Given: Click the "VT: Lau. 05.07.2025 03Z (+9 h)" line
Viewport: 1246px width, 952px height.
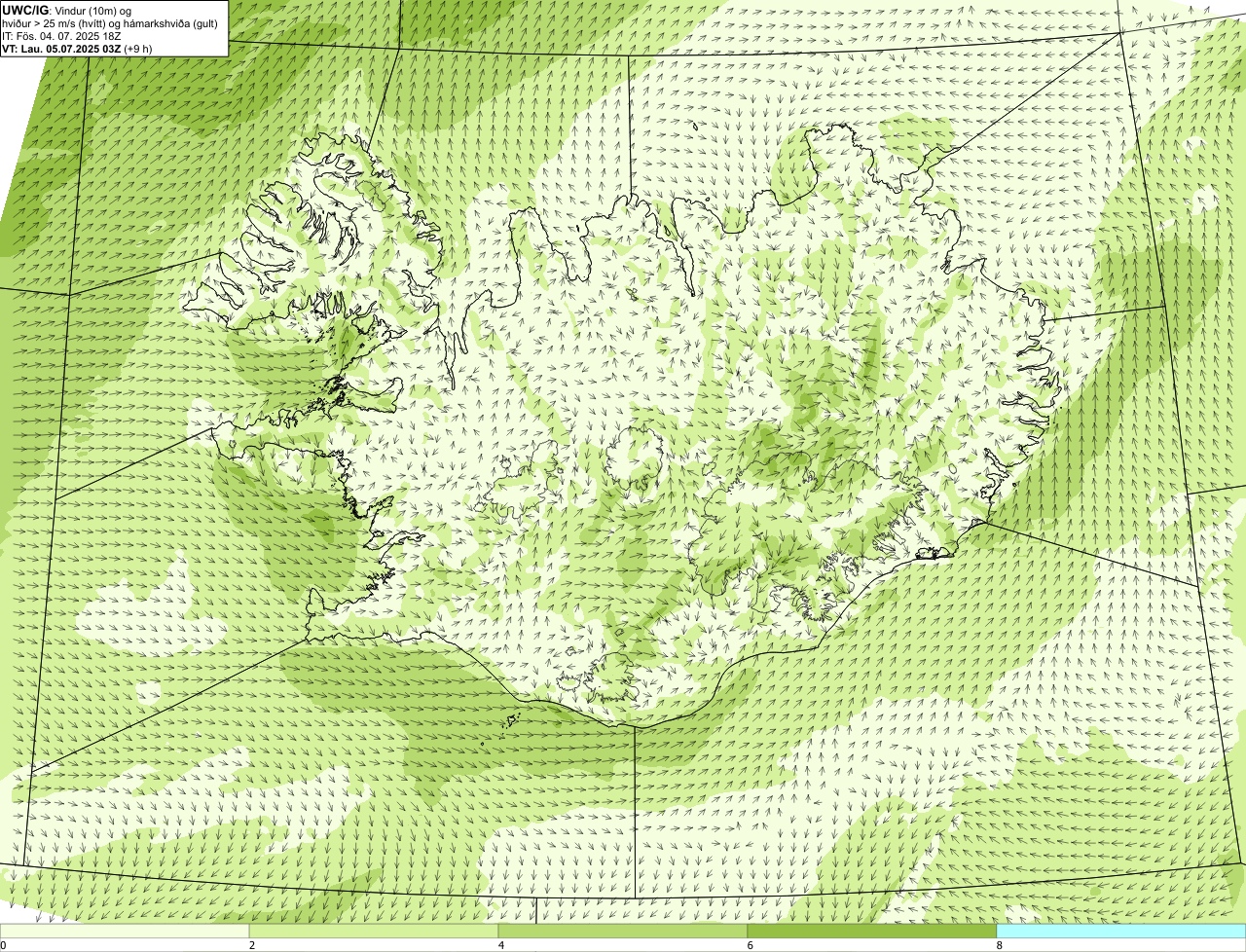Looking at the screenshot, I should (x=78, y=48).
